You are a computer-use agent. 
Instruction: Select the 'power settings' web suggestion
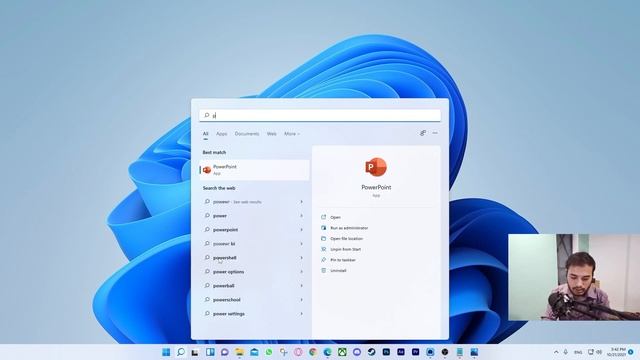tap(254, 314)
